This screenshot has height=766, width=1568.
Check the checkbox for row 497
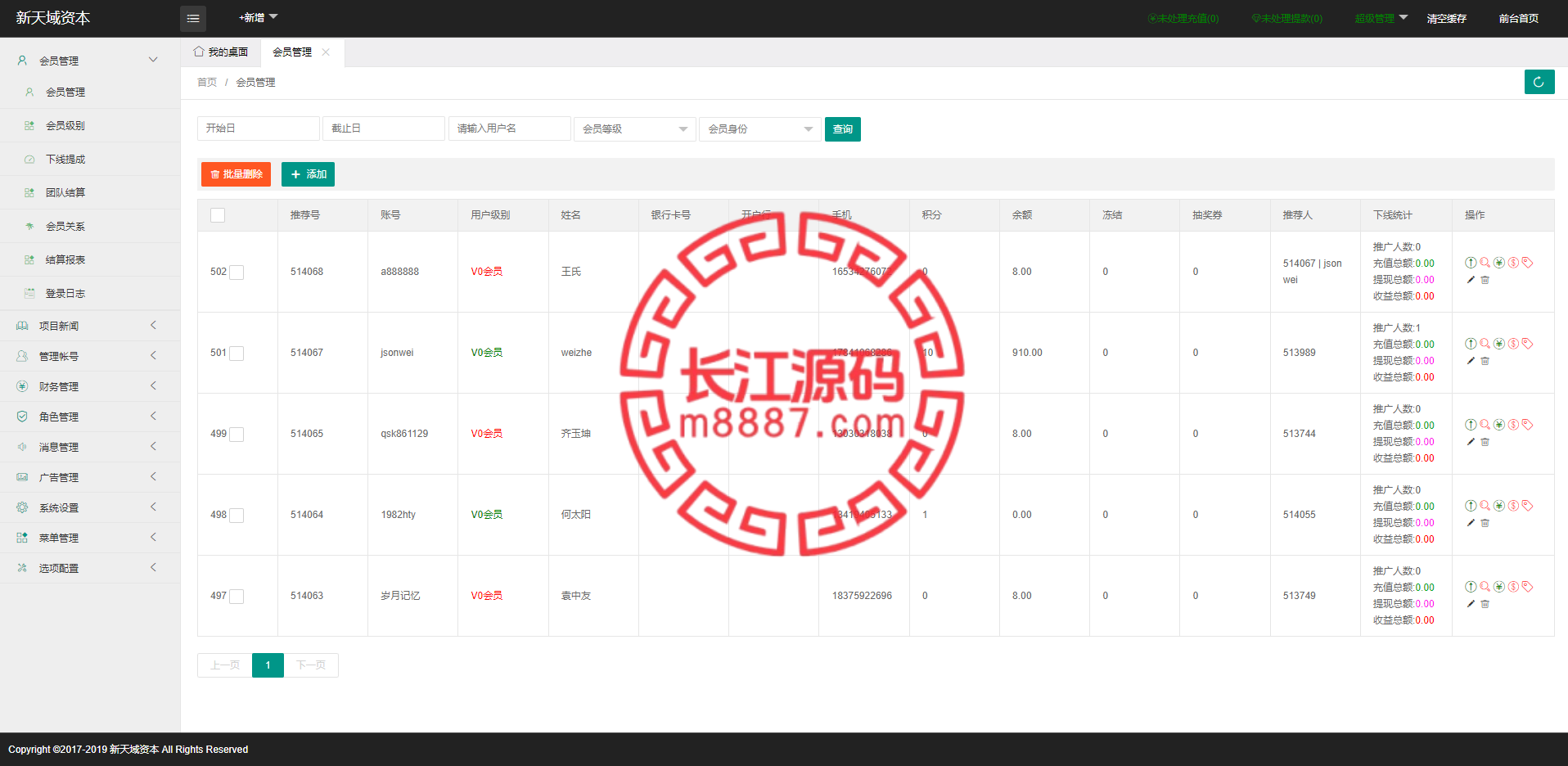click(x=237, y=597)
